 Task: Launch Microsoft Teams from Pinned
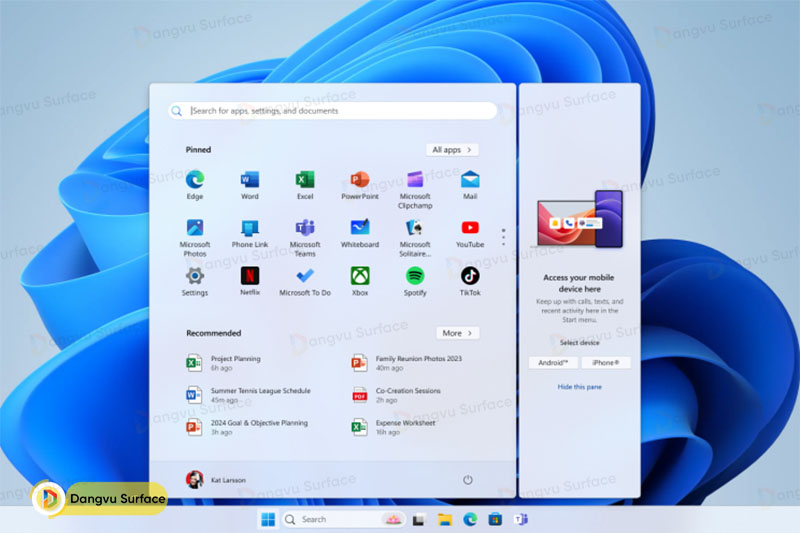[305, 238]
